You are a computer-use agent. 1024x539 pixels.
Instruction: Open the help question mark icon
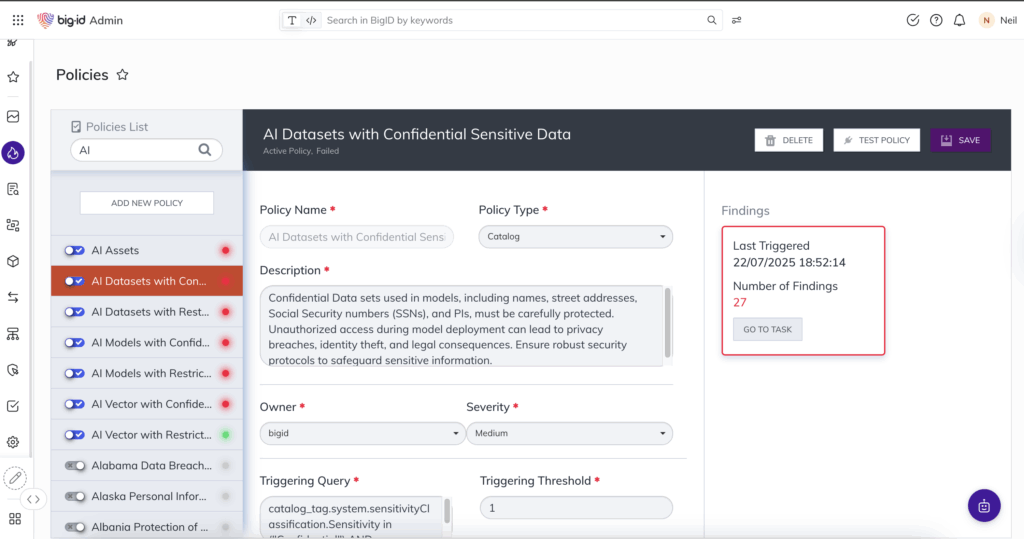[936, 20]
